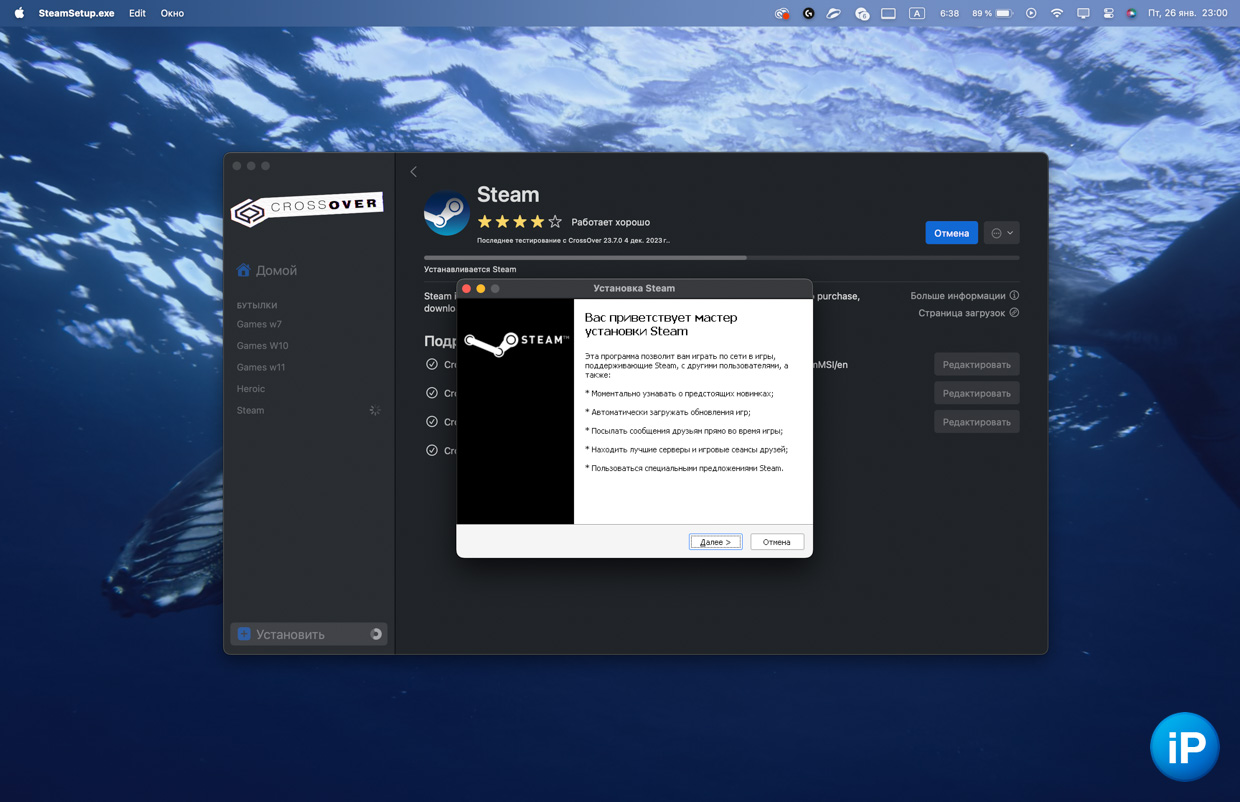Select the Heroic bottle

coord(250,388)
